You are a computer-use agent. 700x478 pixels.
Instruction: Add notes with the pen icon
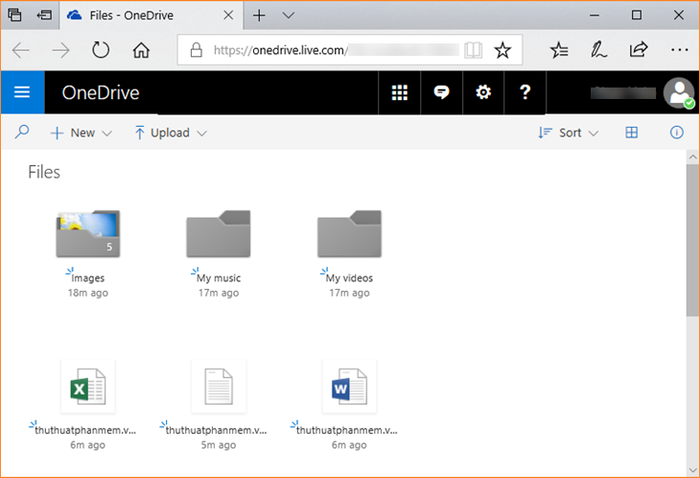598,50
